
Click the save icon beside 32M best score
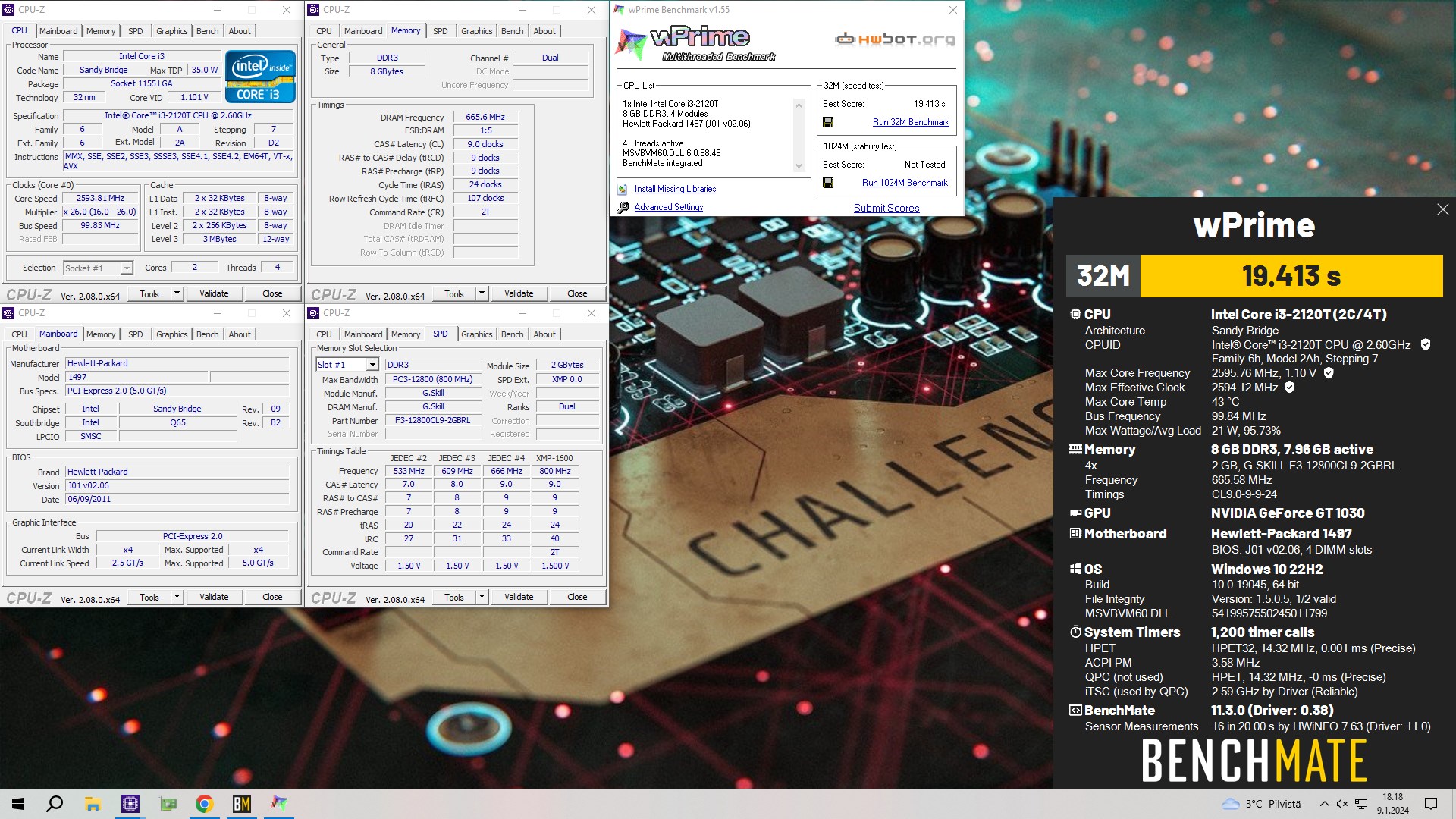[x=828, y=122]
